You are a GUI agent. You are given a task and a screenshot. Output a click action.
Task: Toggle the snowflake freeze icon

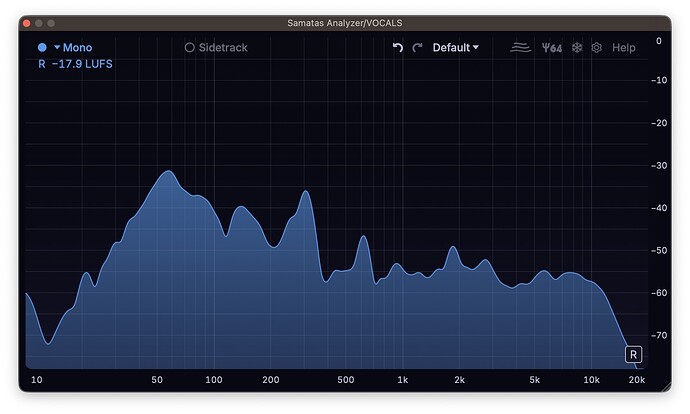coord(577,48)
